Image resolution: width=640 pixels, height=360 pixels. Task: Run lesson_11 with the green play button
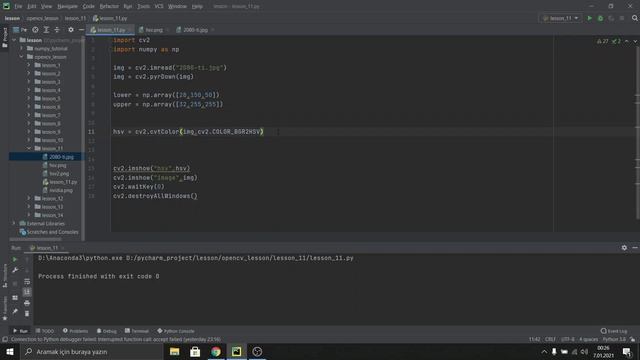(589, 18)
